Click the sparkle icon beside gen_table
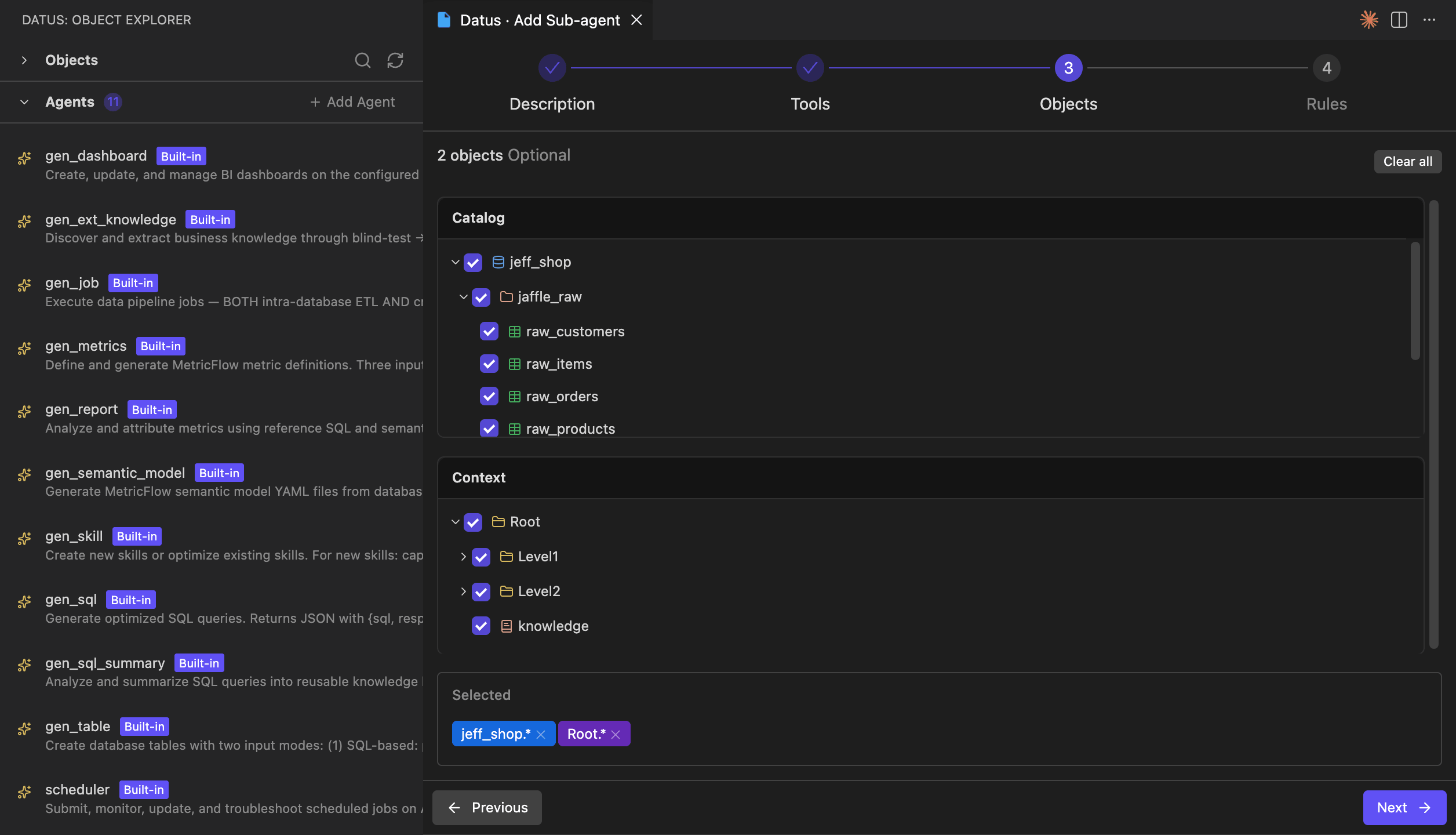1456x835 pixels. tap(24, 729)
